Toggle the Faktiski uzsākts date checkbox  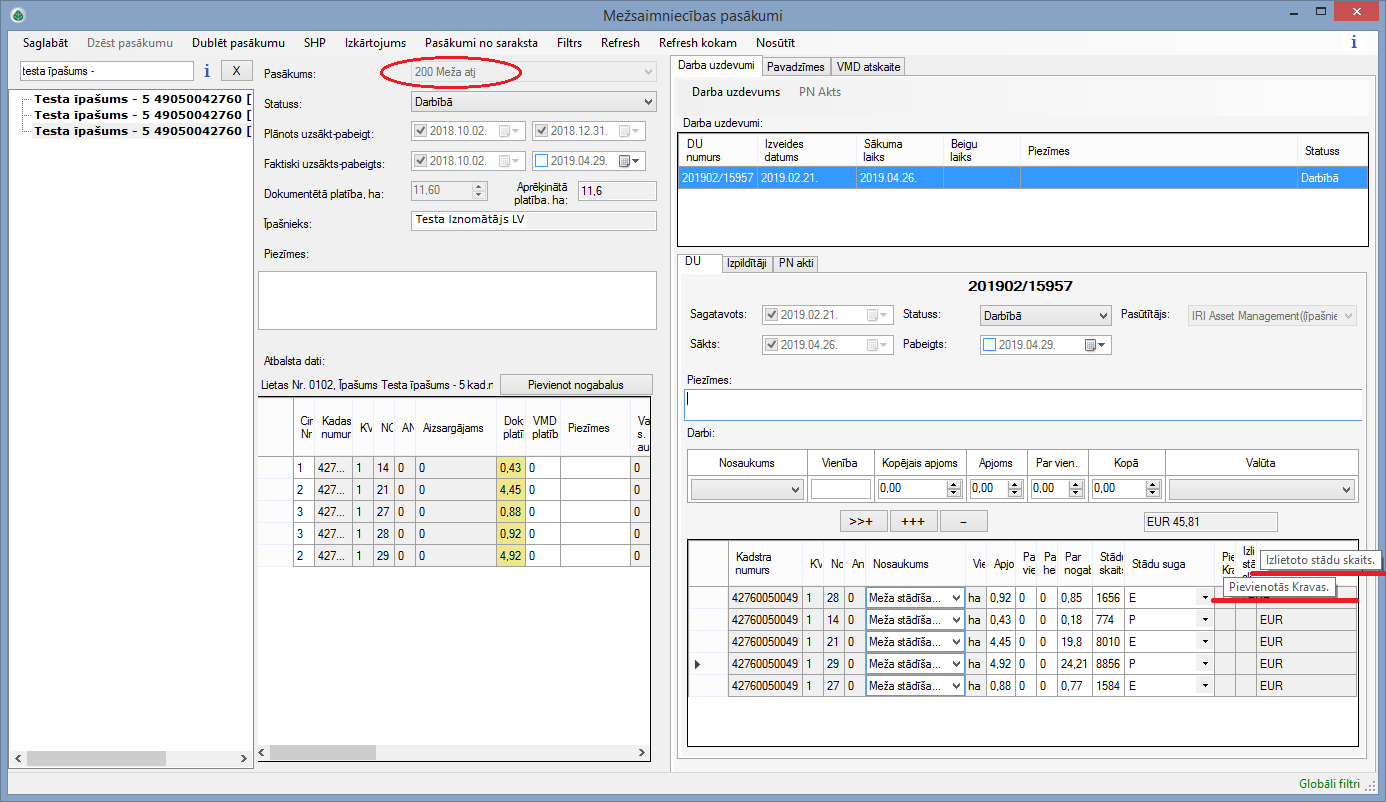pyautogui.click(x=420, y=161)
